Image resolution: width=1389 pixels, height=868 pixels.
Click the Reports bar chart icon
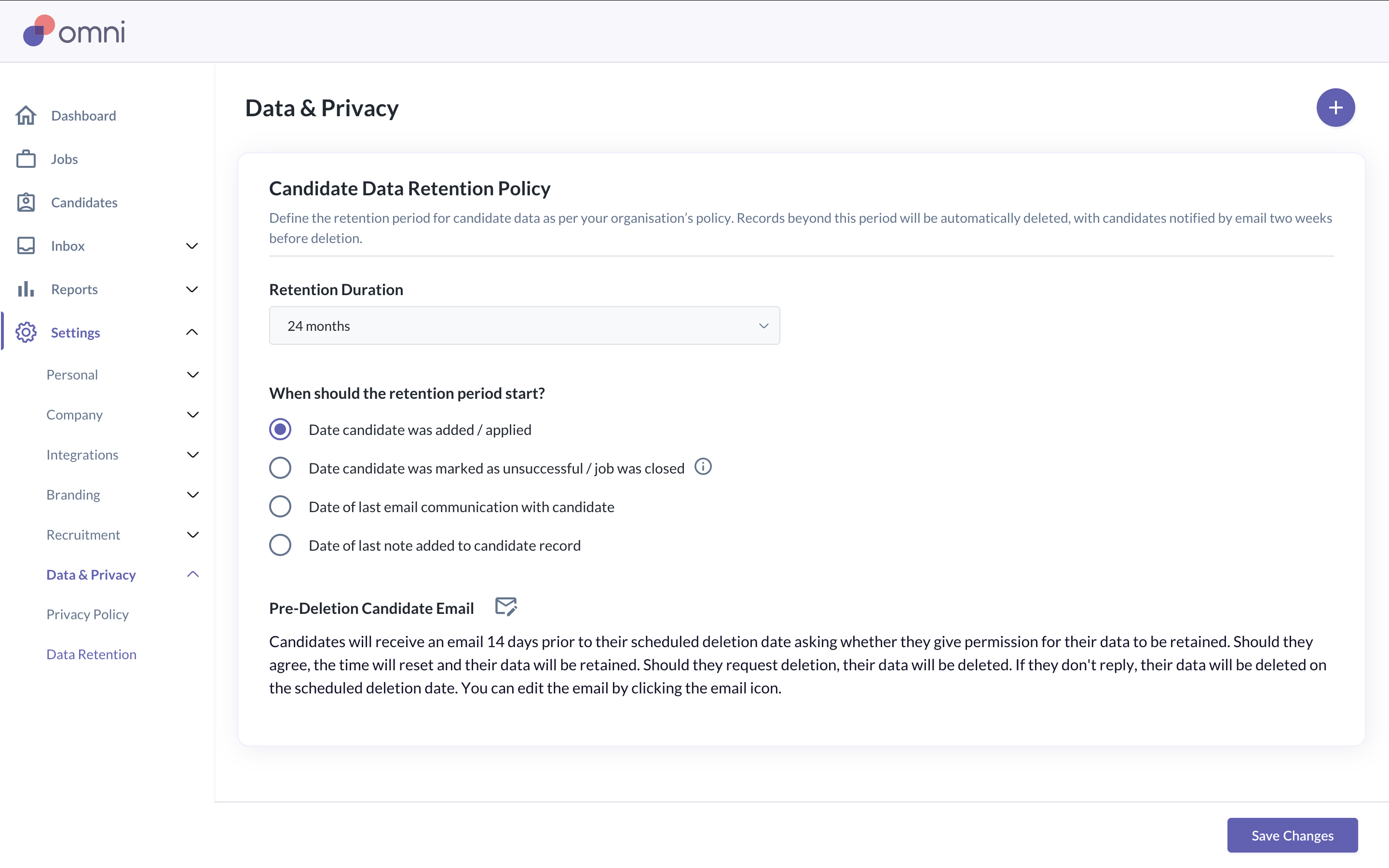coord(26,289)
